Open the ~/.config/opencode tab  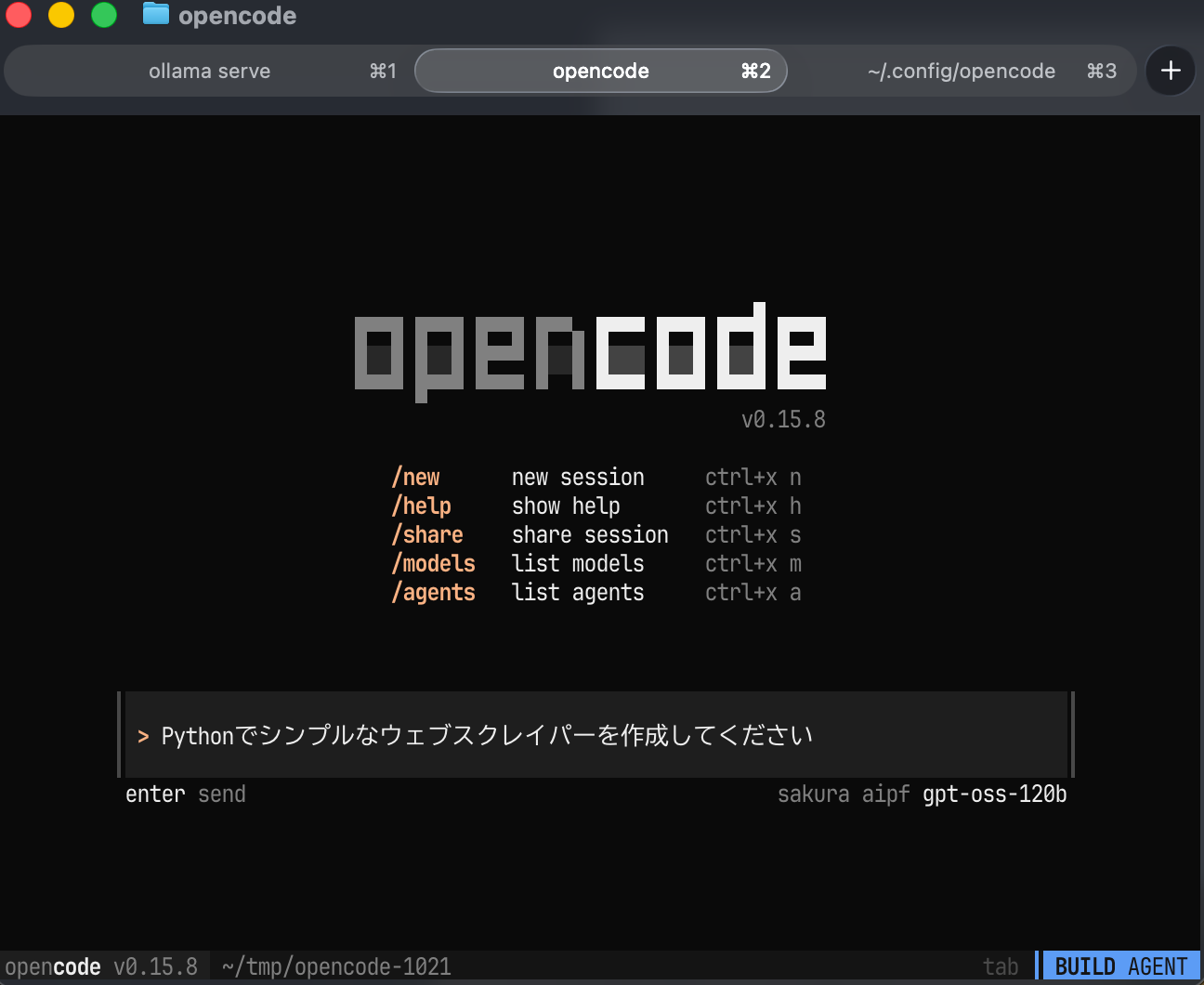(x=961, y=72)
